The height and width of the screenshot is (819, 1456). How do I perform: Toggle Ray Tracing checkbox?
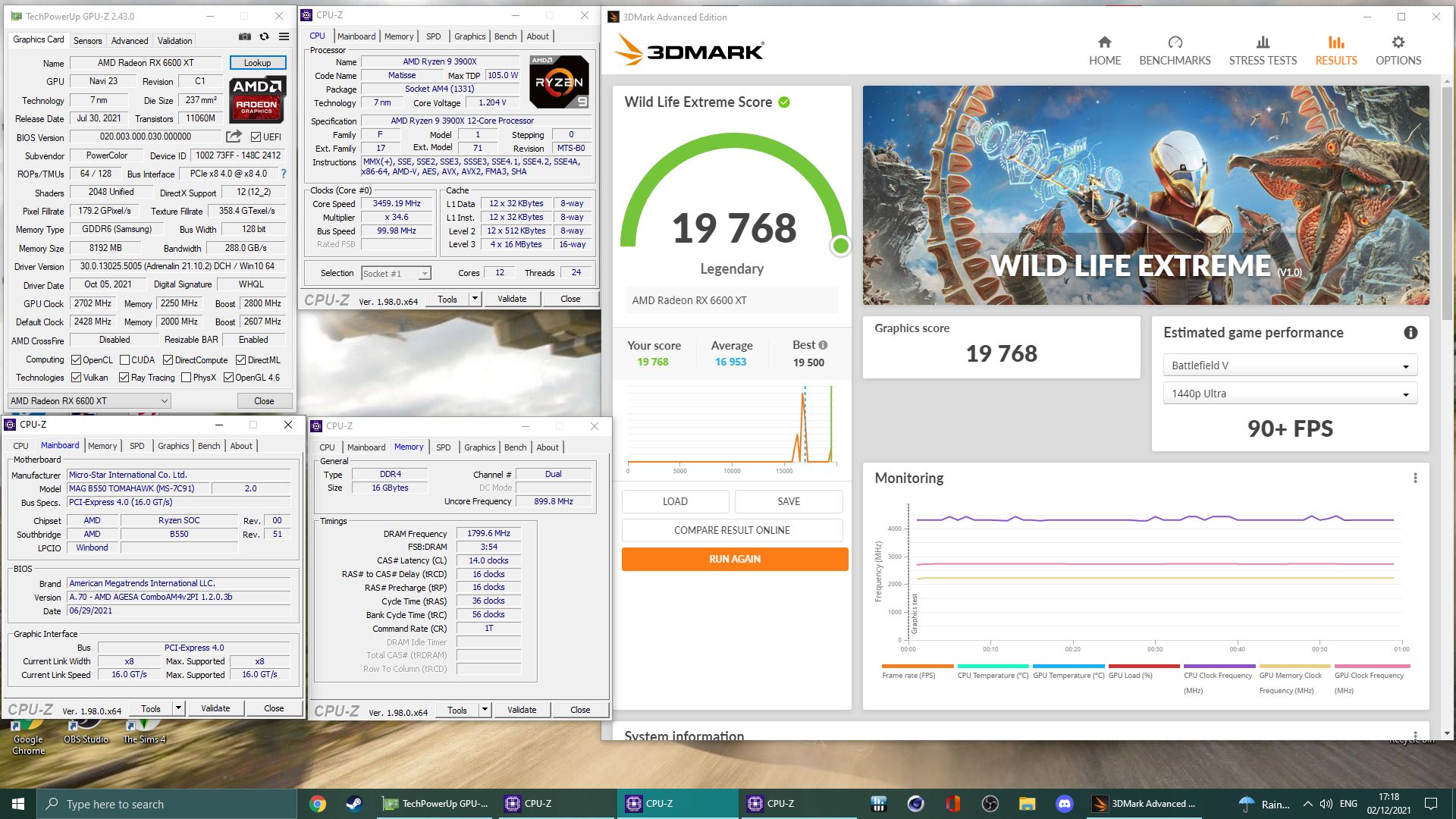[x=124, y=378]
